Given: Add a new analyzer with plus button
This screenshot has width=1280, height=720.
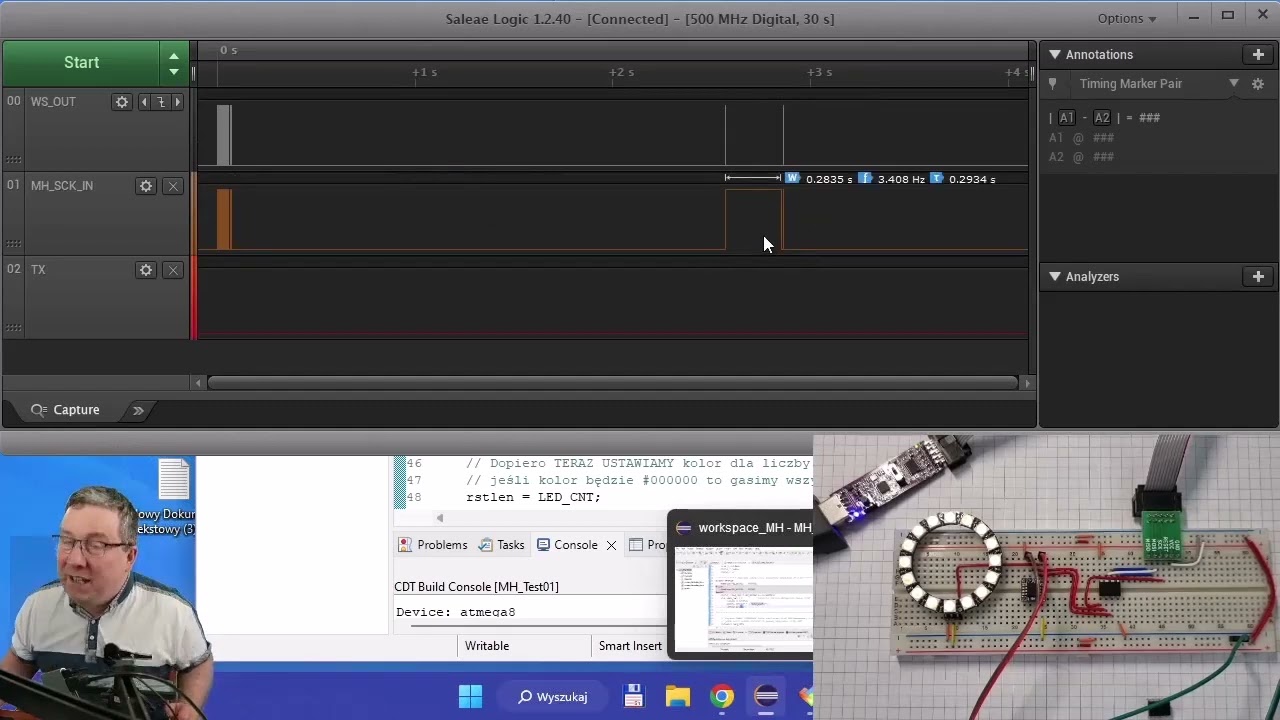Looking at the screenshot, I should [1258, 277].
